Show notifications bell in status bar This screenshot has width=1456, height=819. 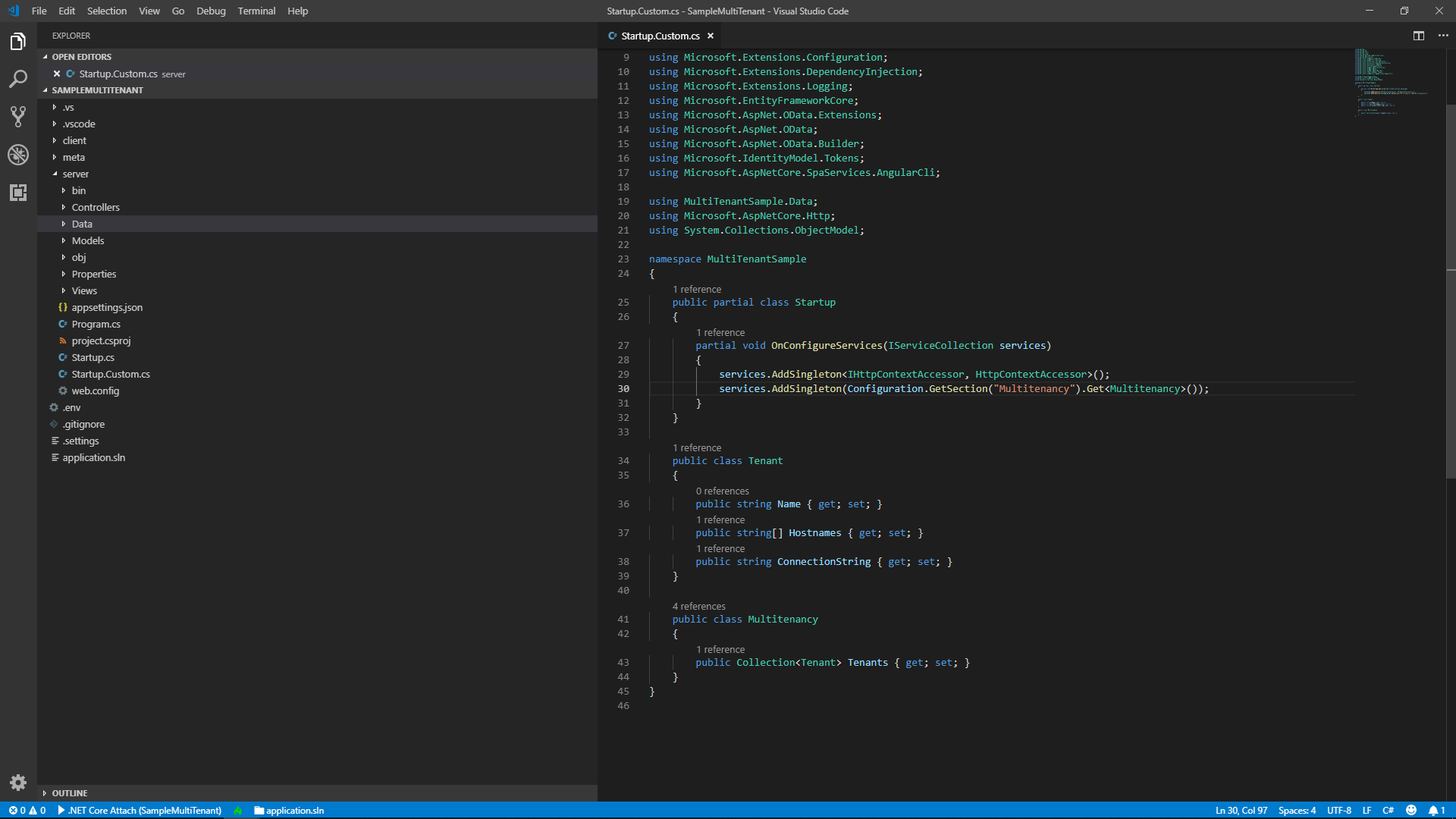[x=1437, y=811]
